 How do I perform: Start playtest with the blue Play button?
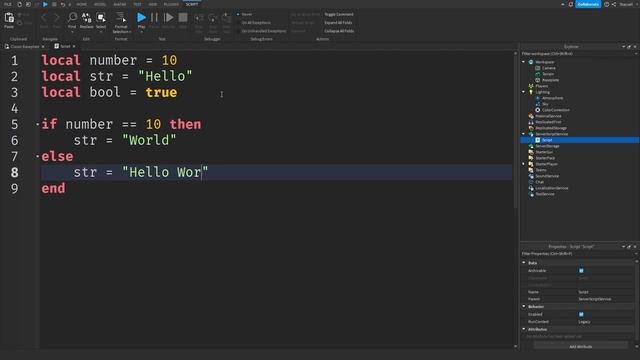(x=141, y=18)
